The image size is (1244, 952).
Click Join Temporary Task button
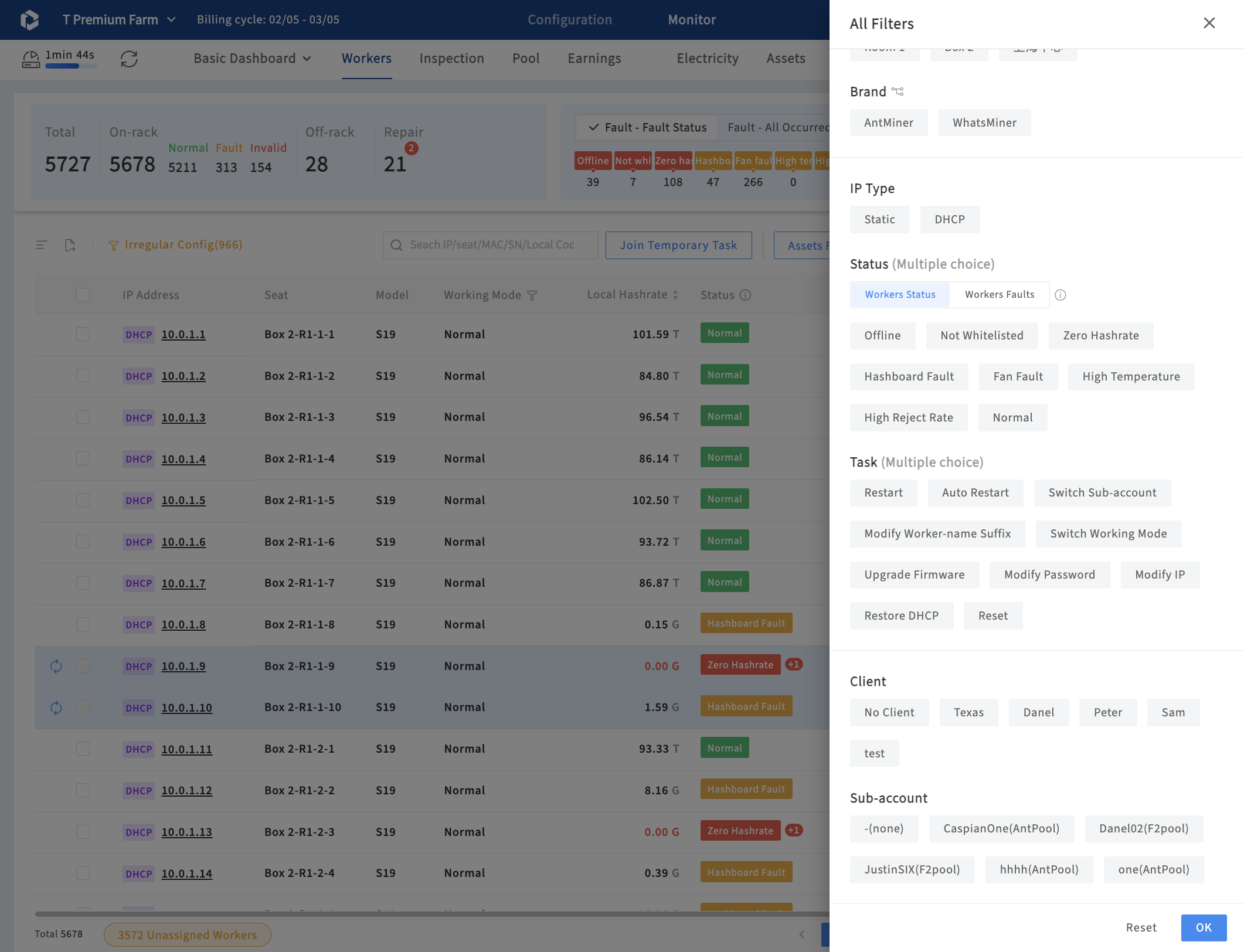(678, 245)
